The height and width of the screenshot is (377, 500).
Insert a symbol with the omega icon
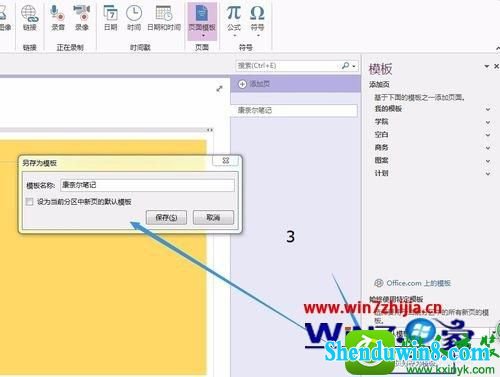(257, 17)
